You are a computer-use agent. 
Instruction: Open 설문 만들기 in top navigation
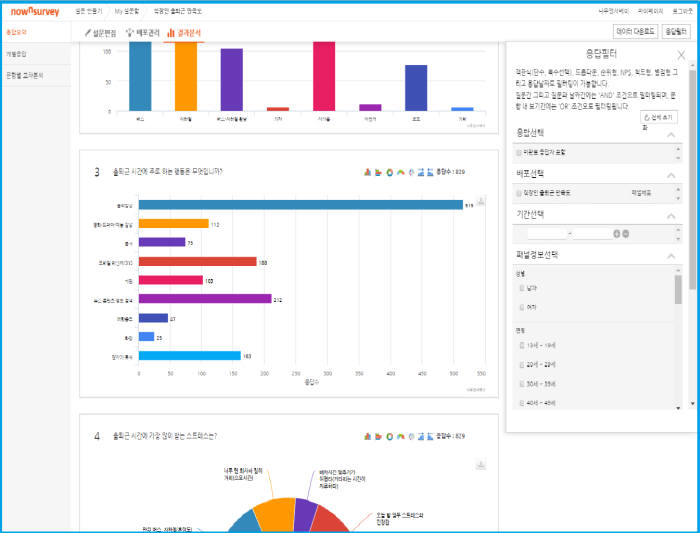(88, 11)
